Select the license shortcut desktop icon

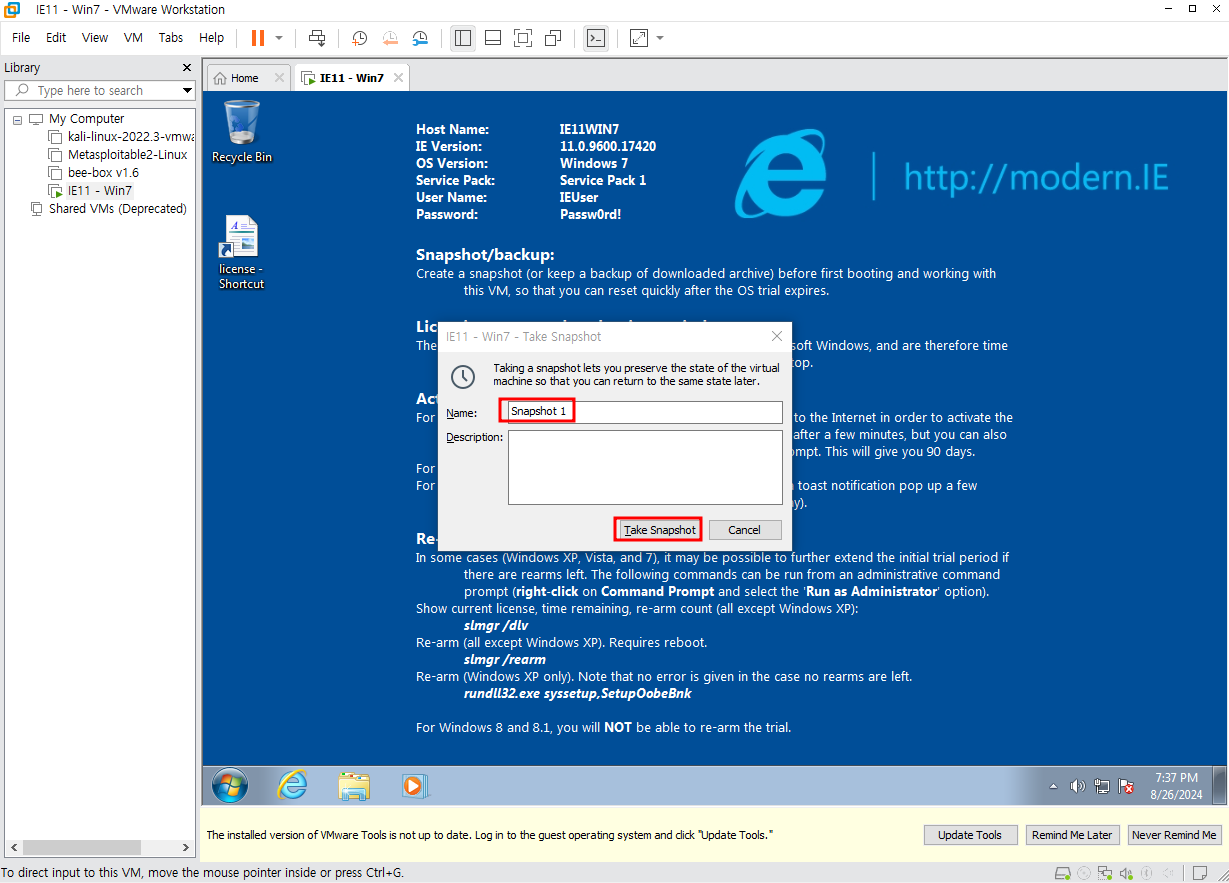(241, 253)
